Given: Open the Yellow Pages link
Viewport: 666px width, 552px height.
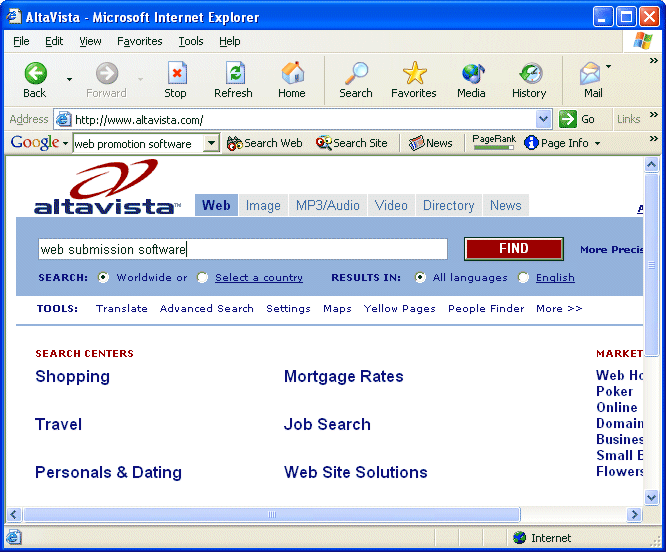Looking at the screenshot, I should tap(400, 309).
